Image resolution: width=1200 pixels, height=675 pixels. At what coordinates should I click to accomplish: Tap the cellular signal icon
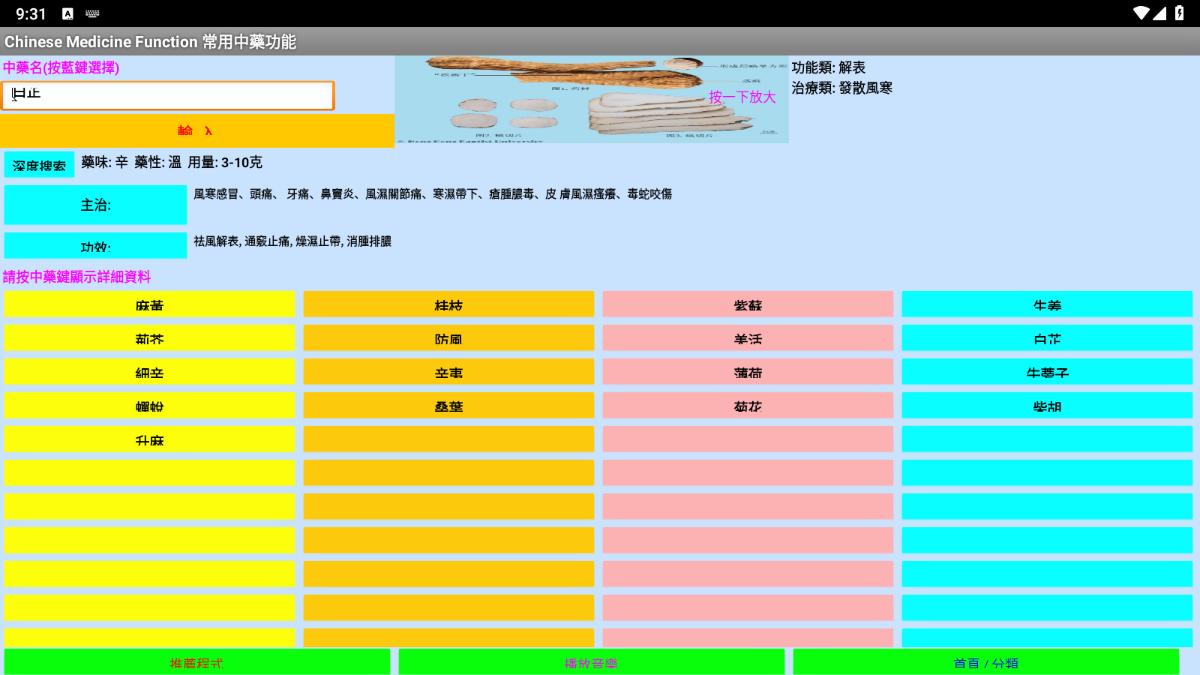click(1160, 13)
